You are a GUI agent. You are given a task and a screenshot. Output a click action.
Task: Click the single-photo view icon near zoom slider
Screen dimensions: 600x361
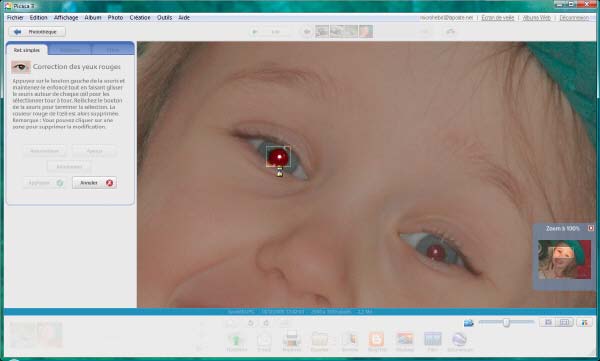(x=548, y=323)
